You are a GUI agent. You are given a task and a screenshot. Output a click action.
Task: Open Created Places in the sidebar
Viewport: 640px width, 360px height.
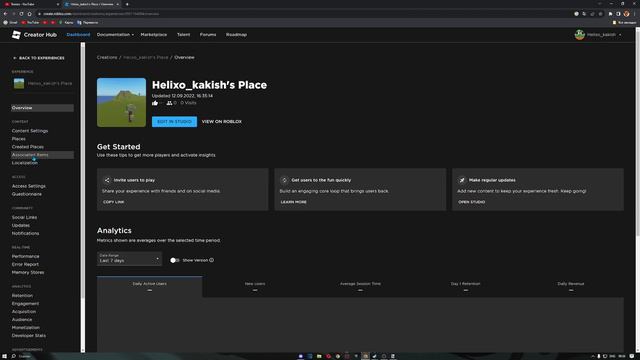[x=27, y=147]
